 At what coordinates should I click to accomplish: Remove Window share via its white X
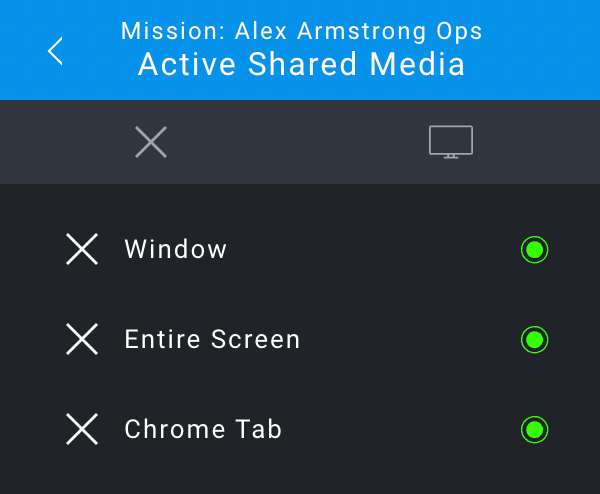click(82, 249)
